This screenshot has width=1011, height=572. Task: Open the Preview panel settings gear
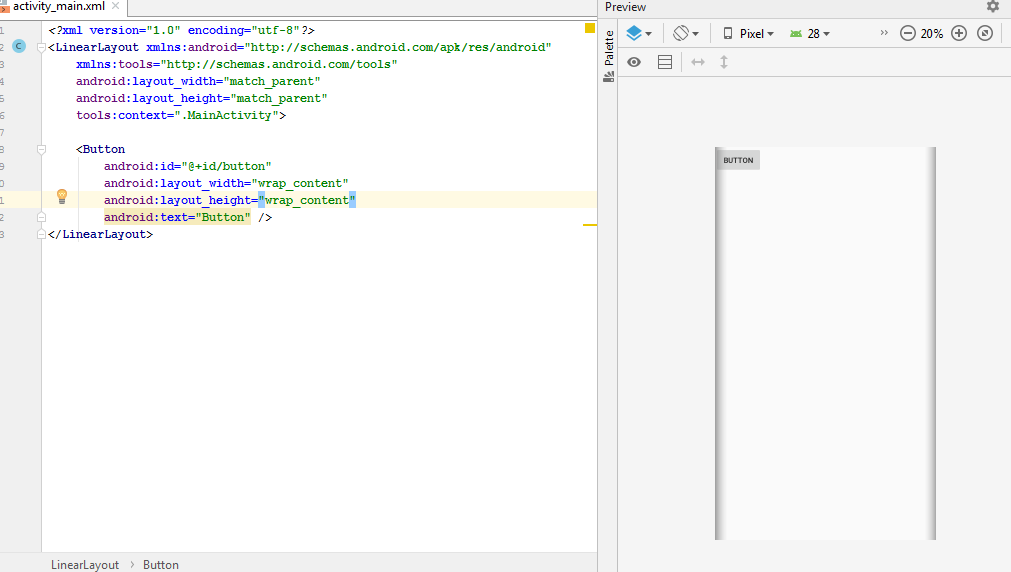click(x=992, y=7)
